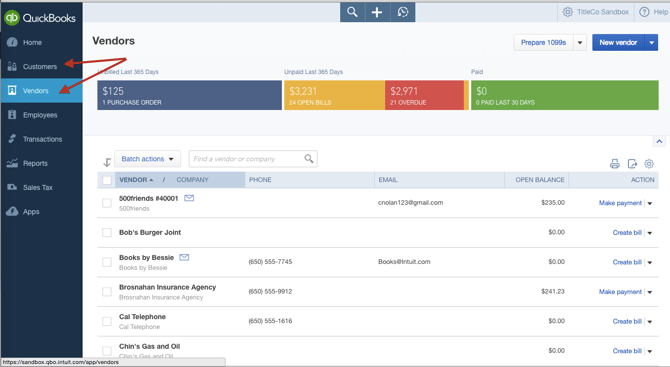Image resolution: width=670 pixels, height=367 pixels.
Task: Print the vendor list
Action: point(614,164)
